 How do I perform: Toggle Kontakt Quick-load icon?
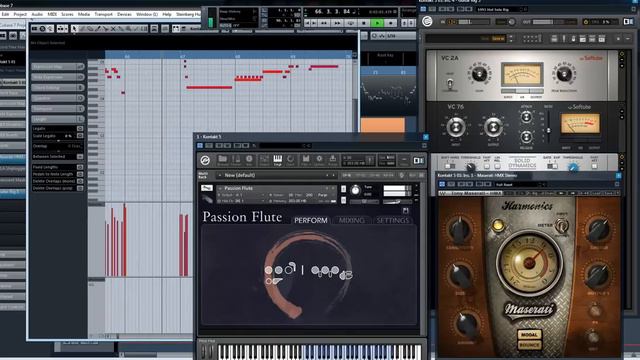(x=291, y=160)
